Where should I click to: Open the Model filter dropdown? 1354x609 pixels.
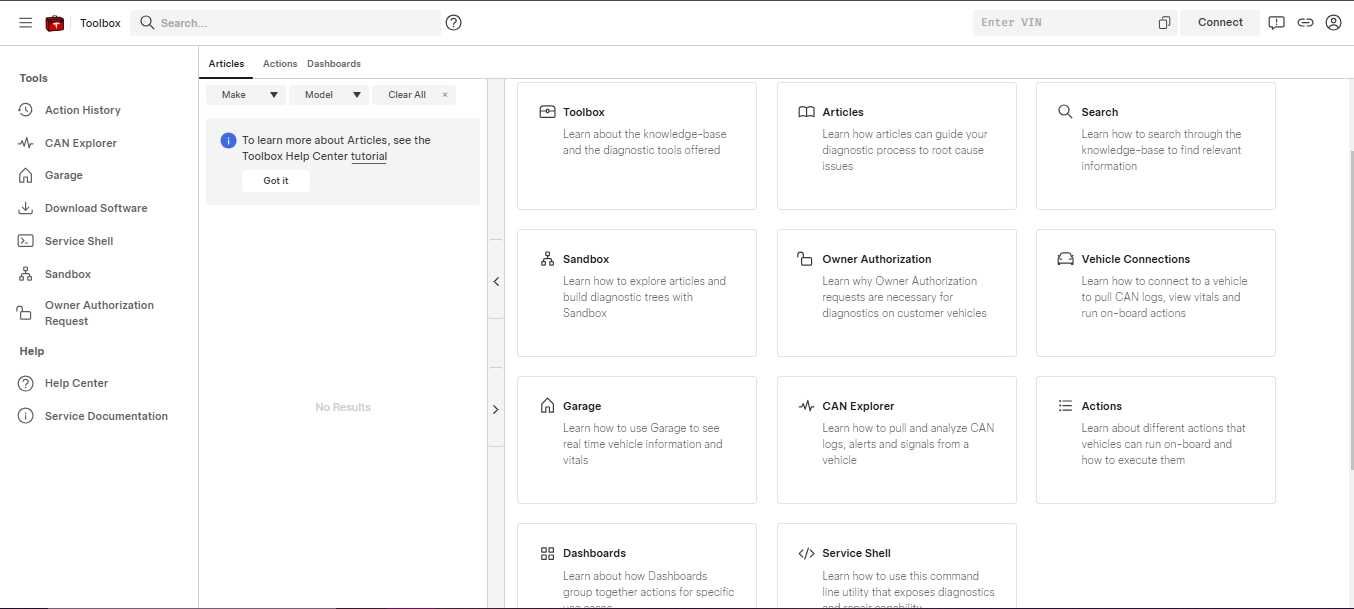(329, 95)
